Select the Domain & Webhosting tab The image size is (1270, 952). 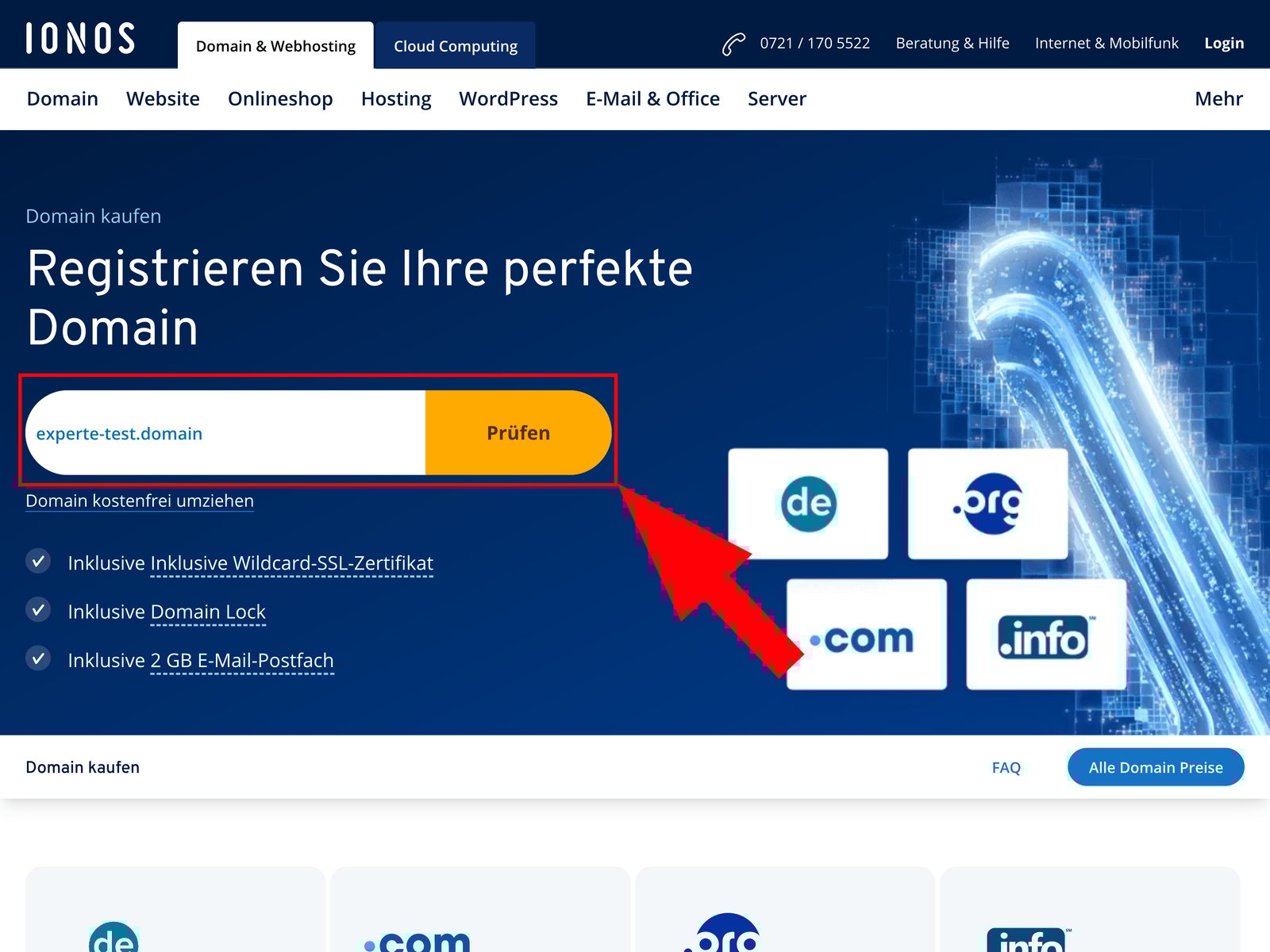pos(275,45)
